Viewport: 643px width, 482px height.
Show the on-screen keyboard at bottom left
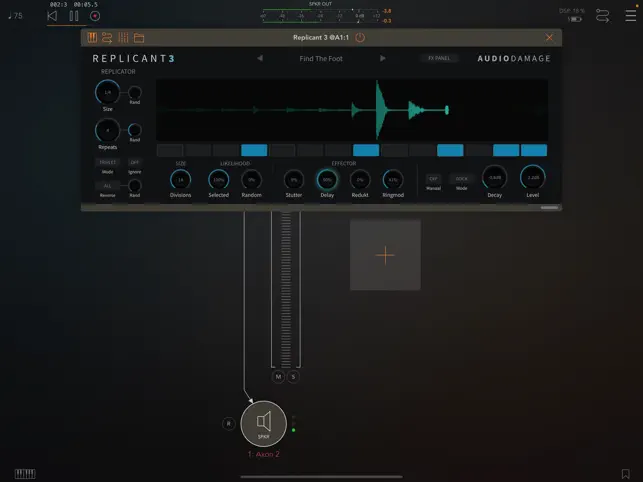pyautogui.click(x=25, y=474)
